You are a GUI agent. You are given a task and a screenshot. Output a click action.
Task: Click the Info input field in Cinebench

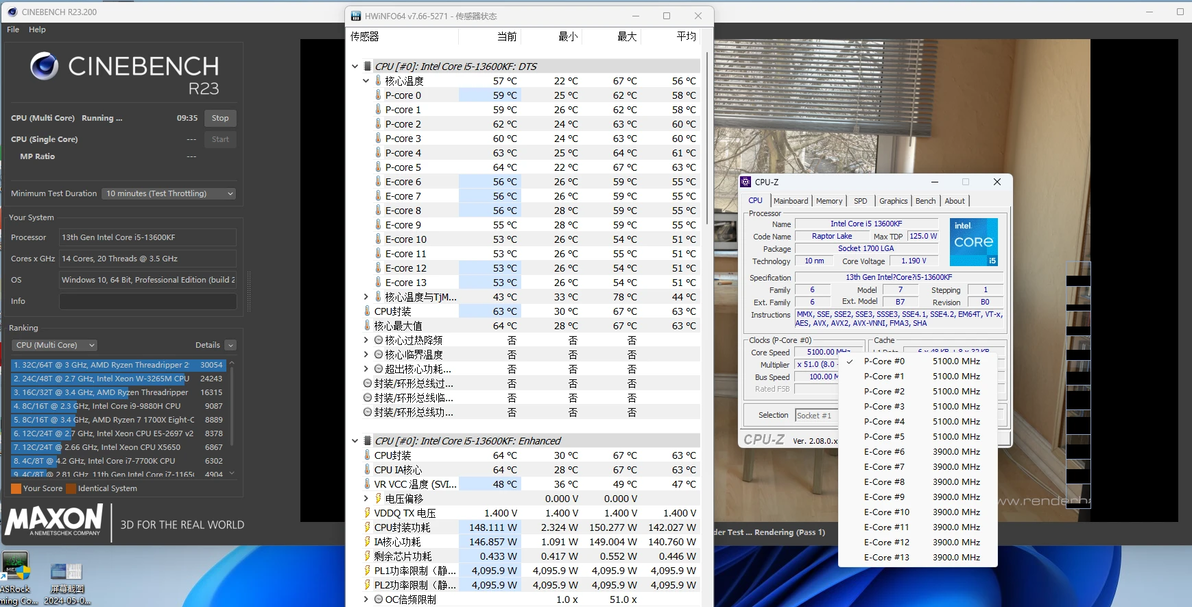[147, 301]
